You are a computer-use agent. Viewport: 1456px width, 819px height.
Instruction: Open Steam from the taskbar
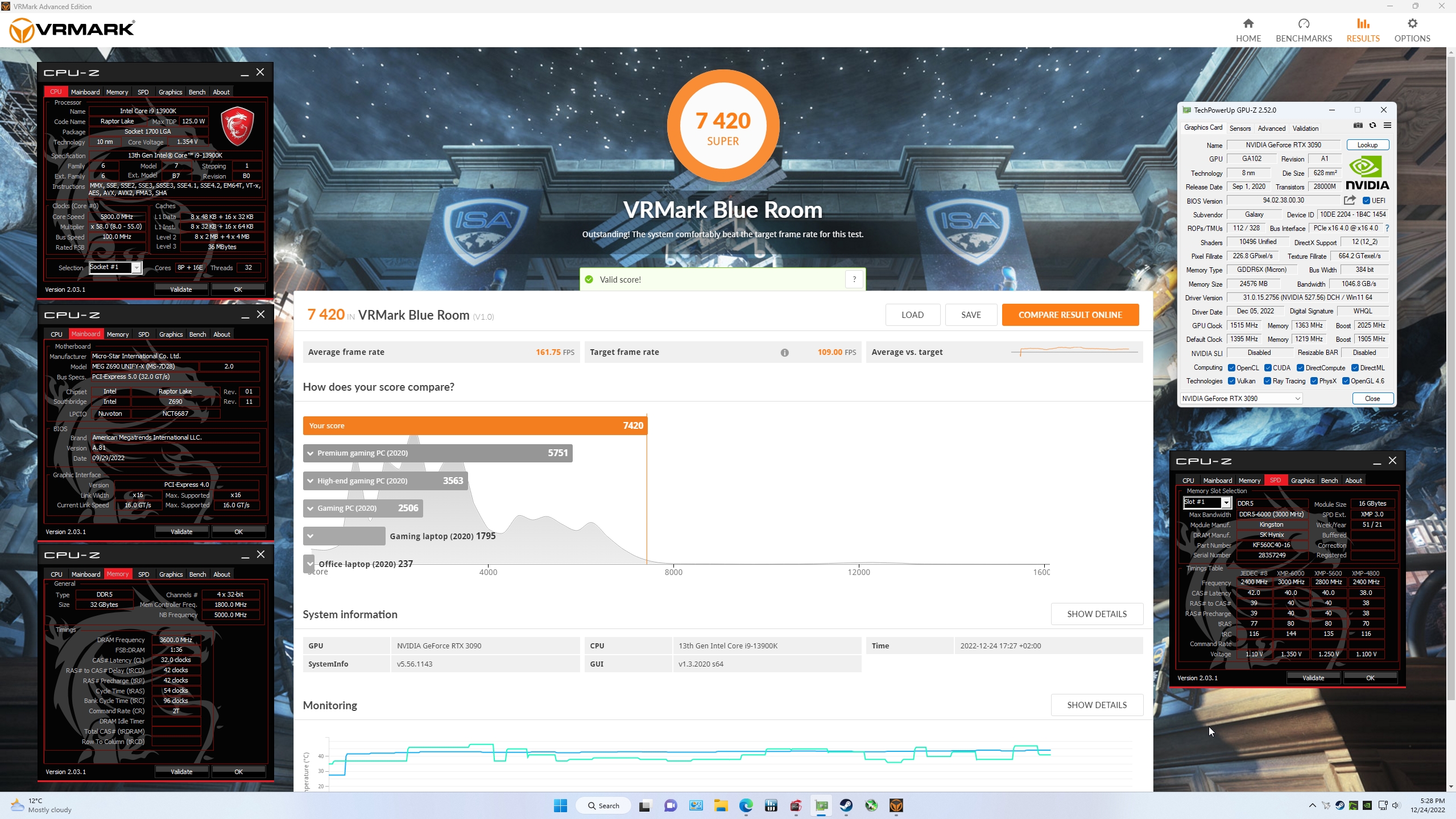tap(846, 805)
